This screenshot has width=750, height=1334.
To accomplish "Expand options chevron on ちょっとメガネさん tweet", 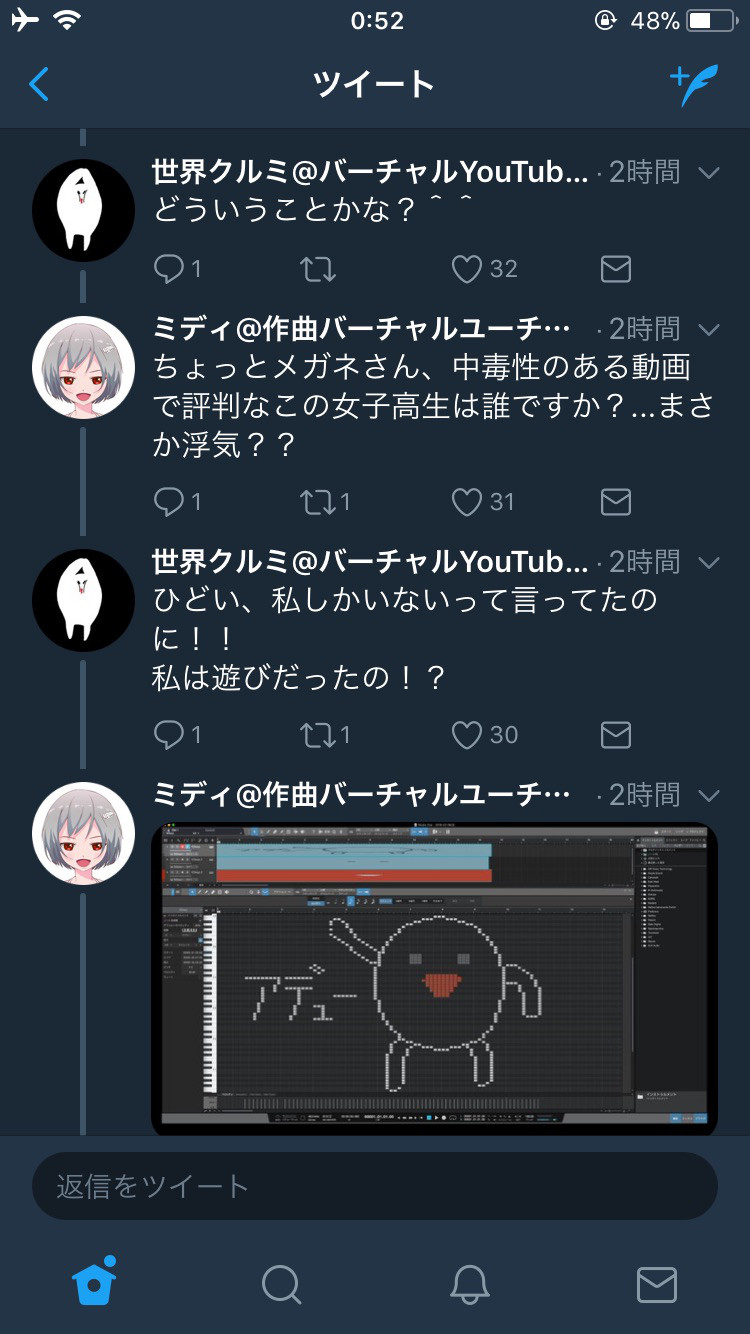I will (x=708, y=329).
